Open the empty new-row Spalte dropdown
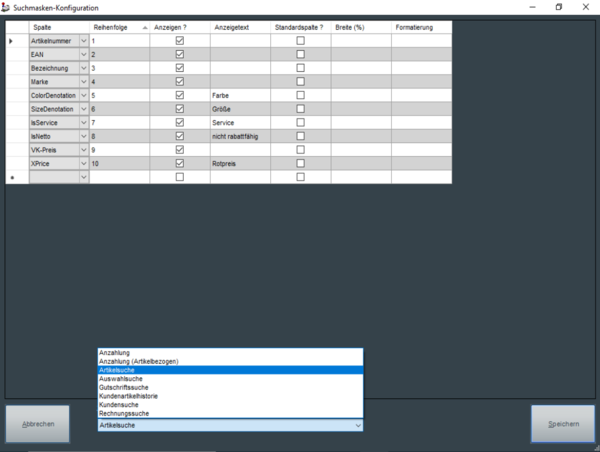600x452 pixels. 84,177
